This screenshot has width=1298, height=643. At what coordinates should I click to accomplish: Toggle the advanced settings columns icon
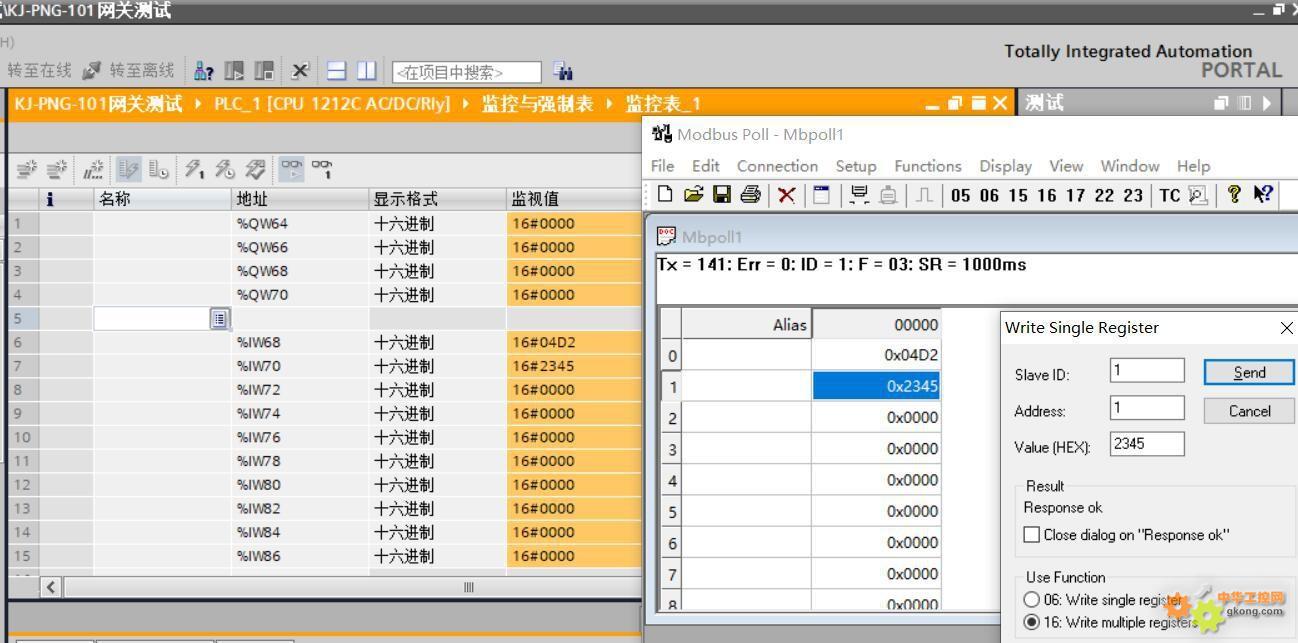tap(158, 169)
